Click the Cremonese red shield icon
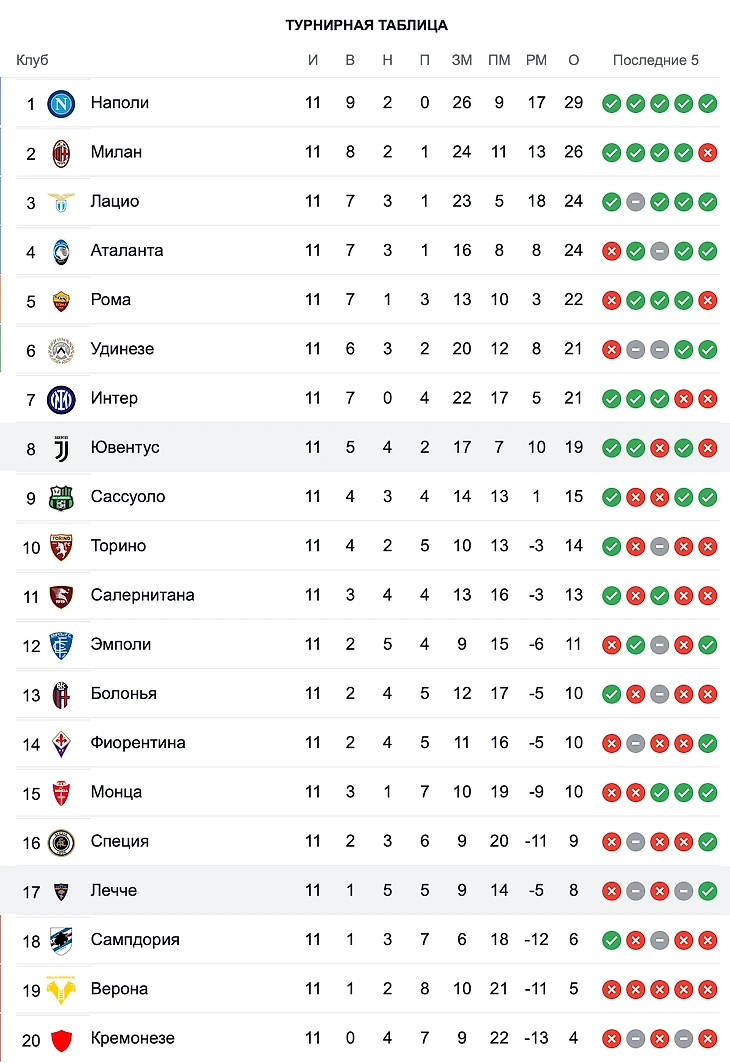This screenshot has height=1063, width=730. pos(62,1038)
